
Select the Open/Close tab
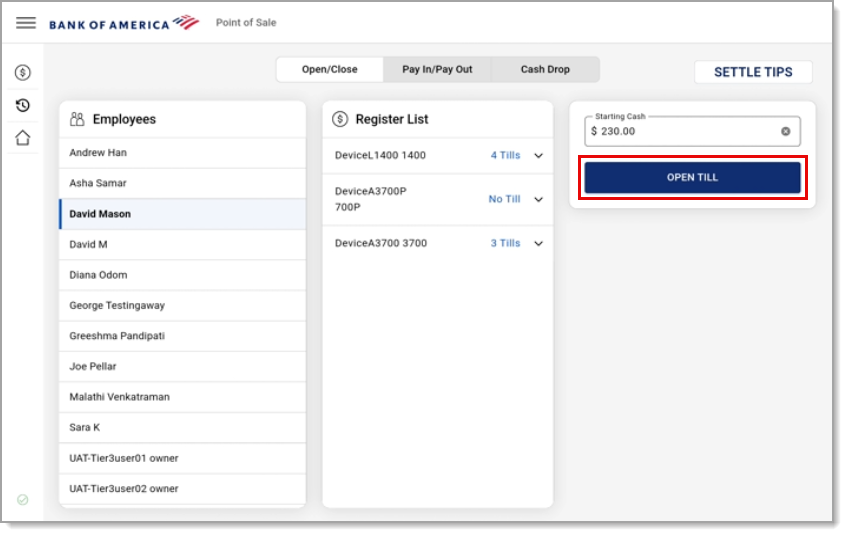(330, 70)
